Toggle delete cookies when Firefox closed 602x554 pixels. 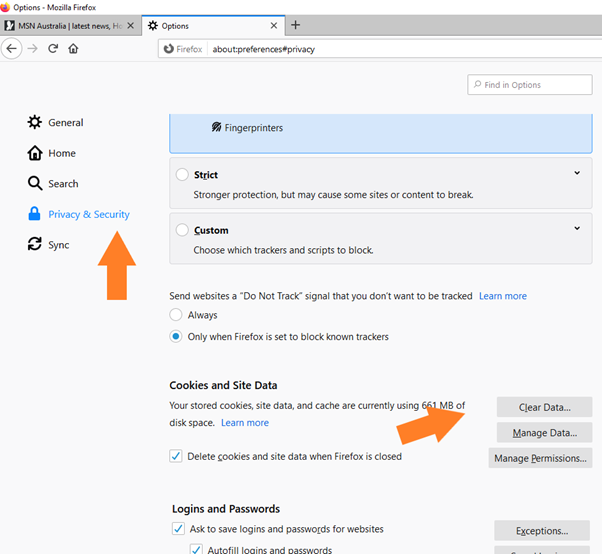tap(177, 456)
